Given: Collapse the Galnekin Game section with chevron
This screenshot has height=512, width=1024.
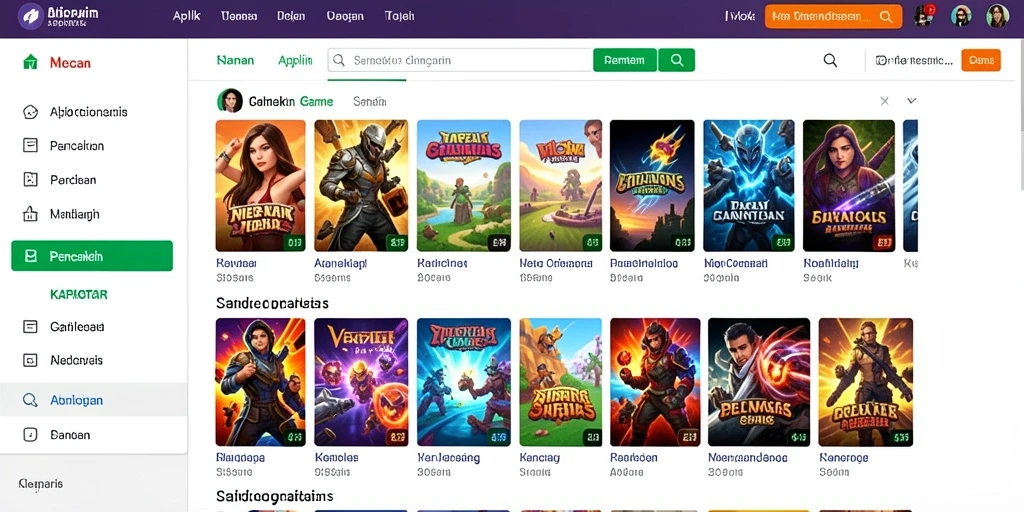Looking at the screenshot, I should 912,101.
